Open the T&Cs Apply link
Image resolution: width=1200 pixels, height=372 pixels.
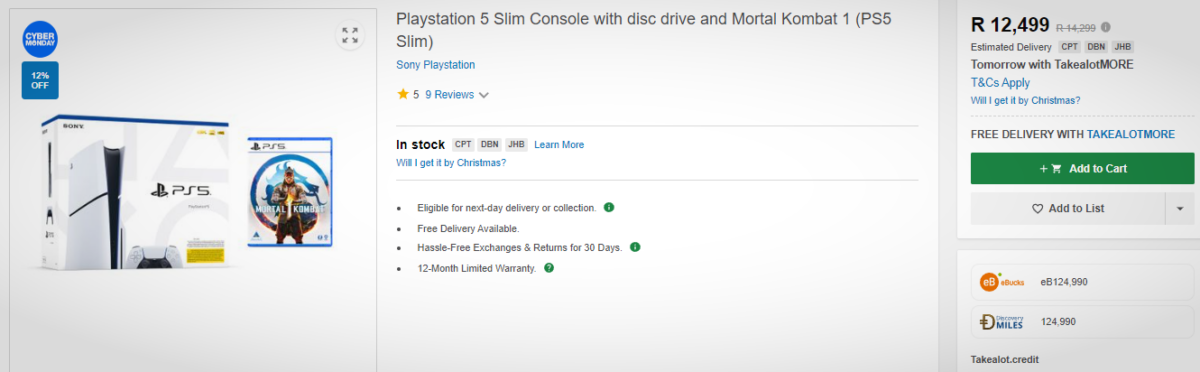point(1000,83)
